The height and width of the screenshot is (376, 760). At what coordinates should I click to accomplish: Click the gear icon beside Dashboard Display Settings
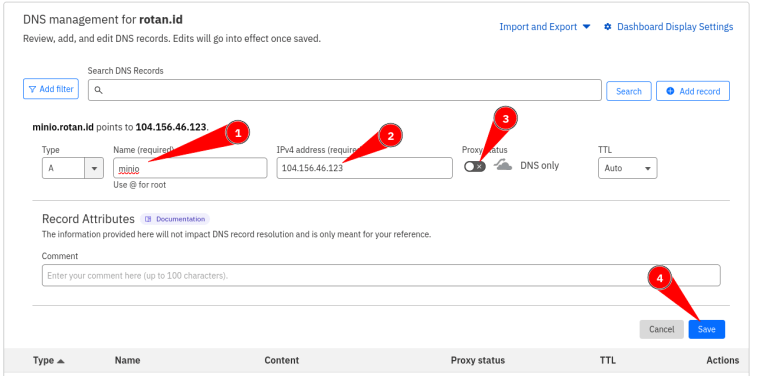pos(608,27)
